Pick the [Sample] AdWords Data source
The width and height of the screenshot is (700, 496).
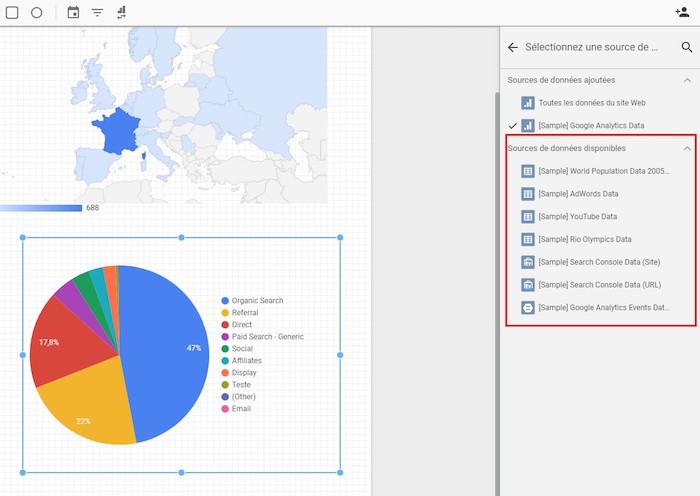(x=577, y=194)
